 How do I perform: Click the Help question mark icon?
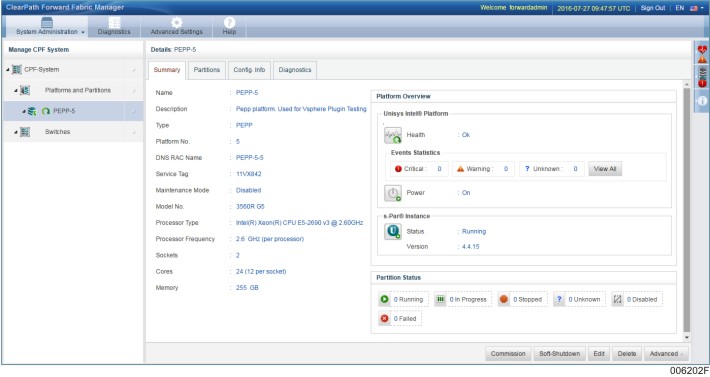click(229, 22)
